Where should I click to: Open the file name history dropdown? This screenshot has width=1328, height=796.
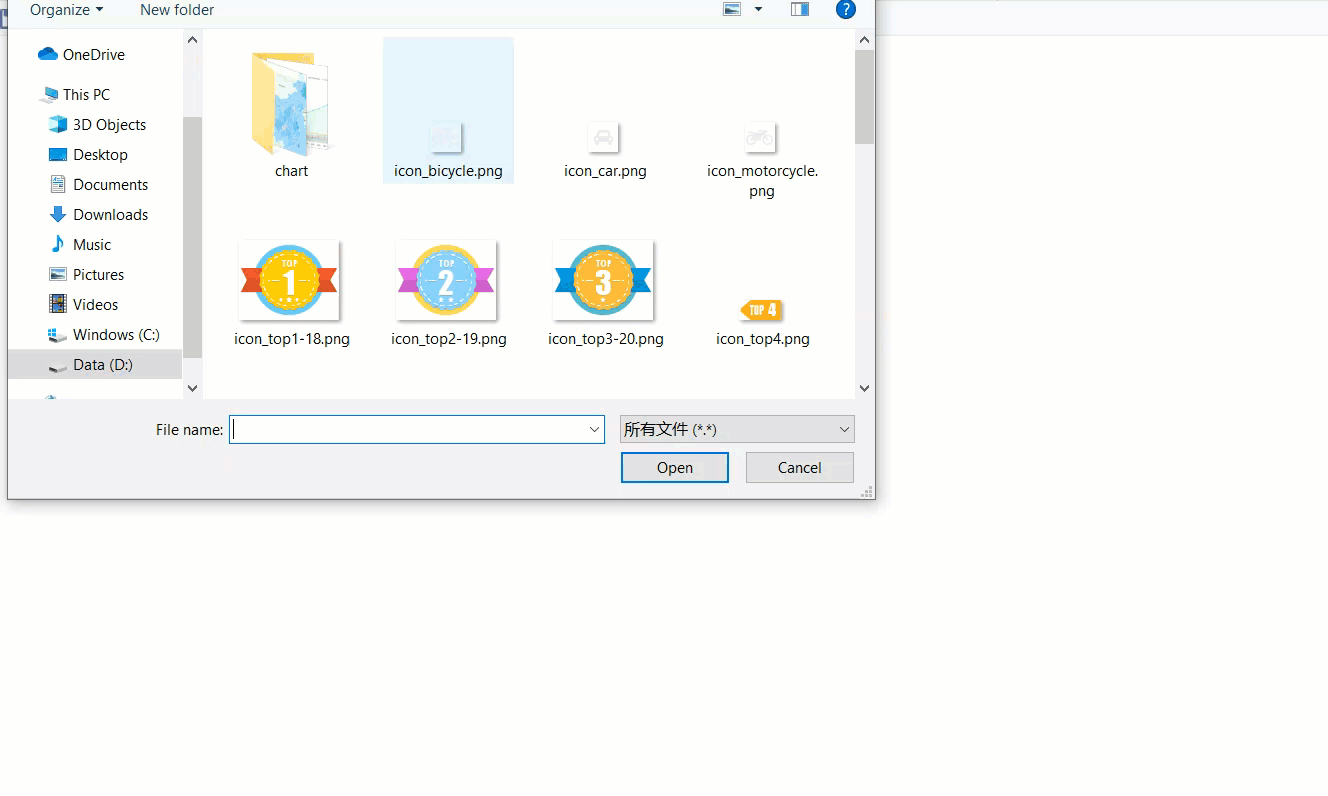594,428
